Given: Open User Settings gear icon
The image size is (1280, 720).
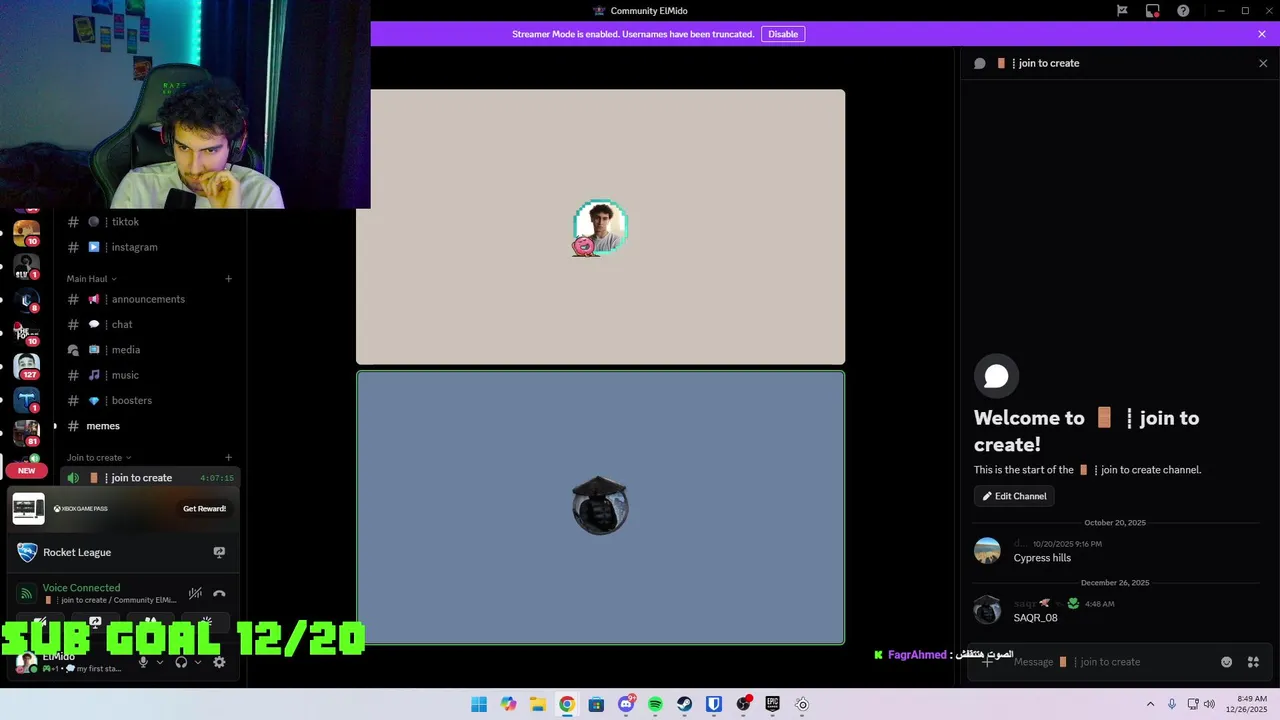Looking at the screenshot, I should (219, 662).
